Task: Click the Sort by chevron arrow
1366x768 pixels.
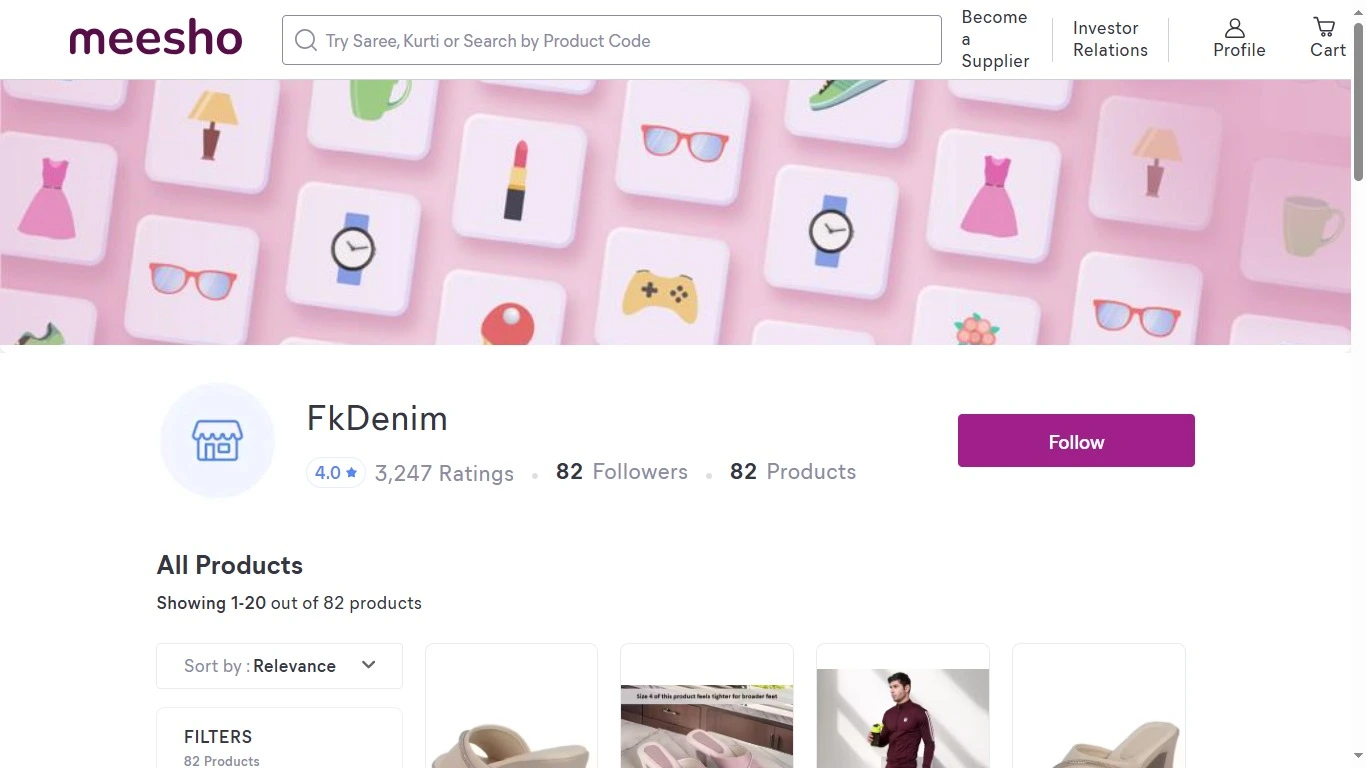Action: tap(368, 665)
